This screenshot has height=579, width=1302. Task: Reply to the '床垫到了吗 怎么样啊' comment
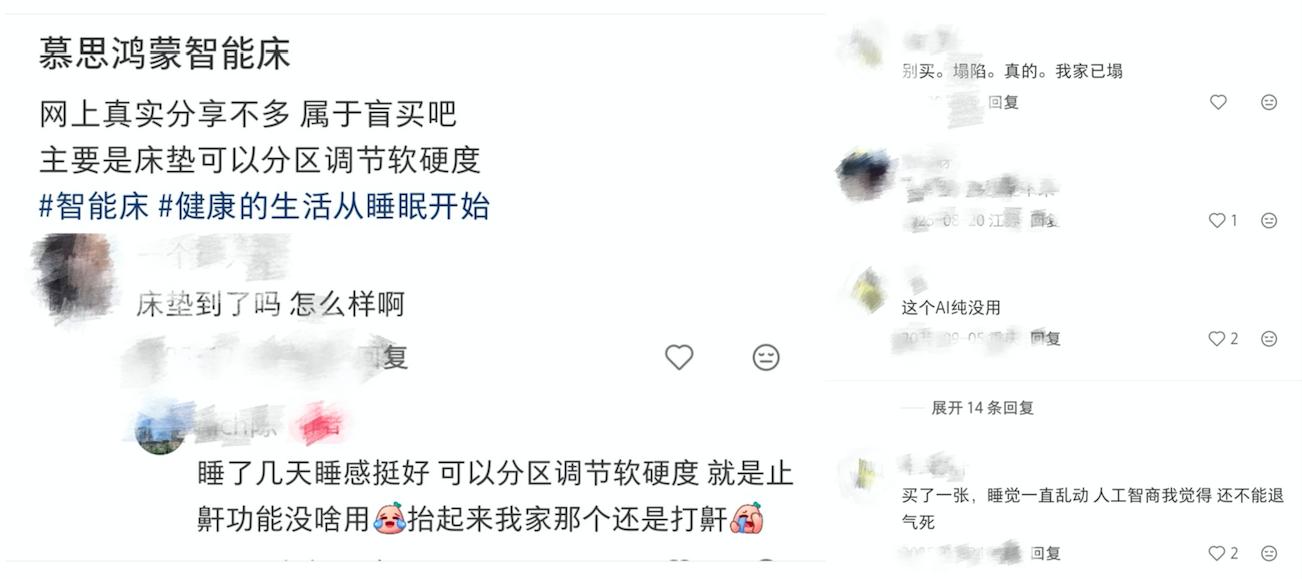point(390,357)
